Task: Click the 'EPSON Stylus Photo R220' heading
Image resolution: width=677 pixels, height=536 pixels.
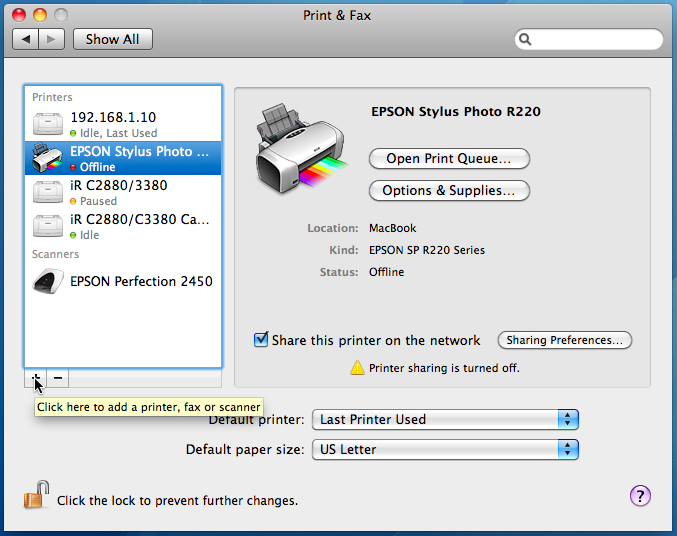Action: pos(456,111)
